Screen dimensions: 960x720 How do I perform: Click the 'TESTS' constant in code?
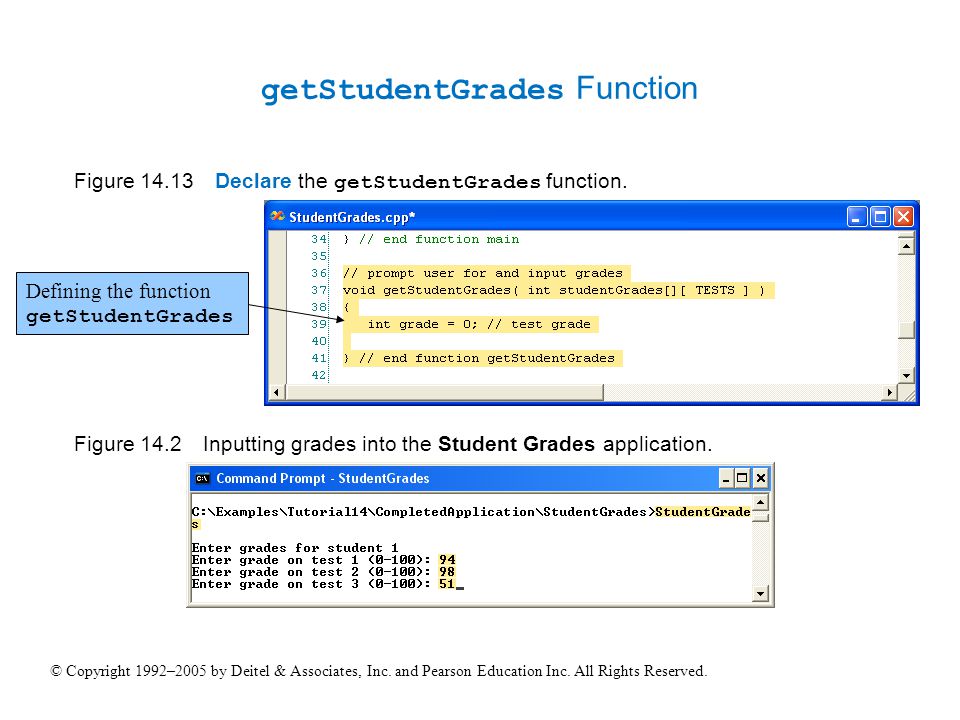pyautogui.click(x=714, y=290)
